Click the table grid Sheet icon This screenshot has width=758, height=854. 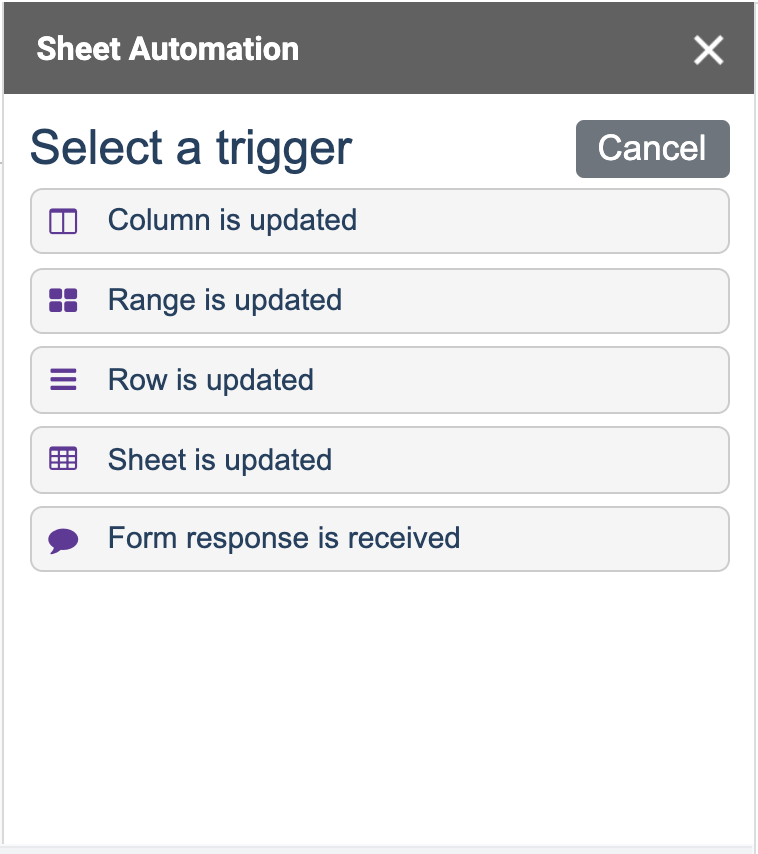click(x=63, y=459)
